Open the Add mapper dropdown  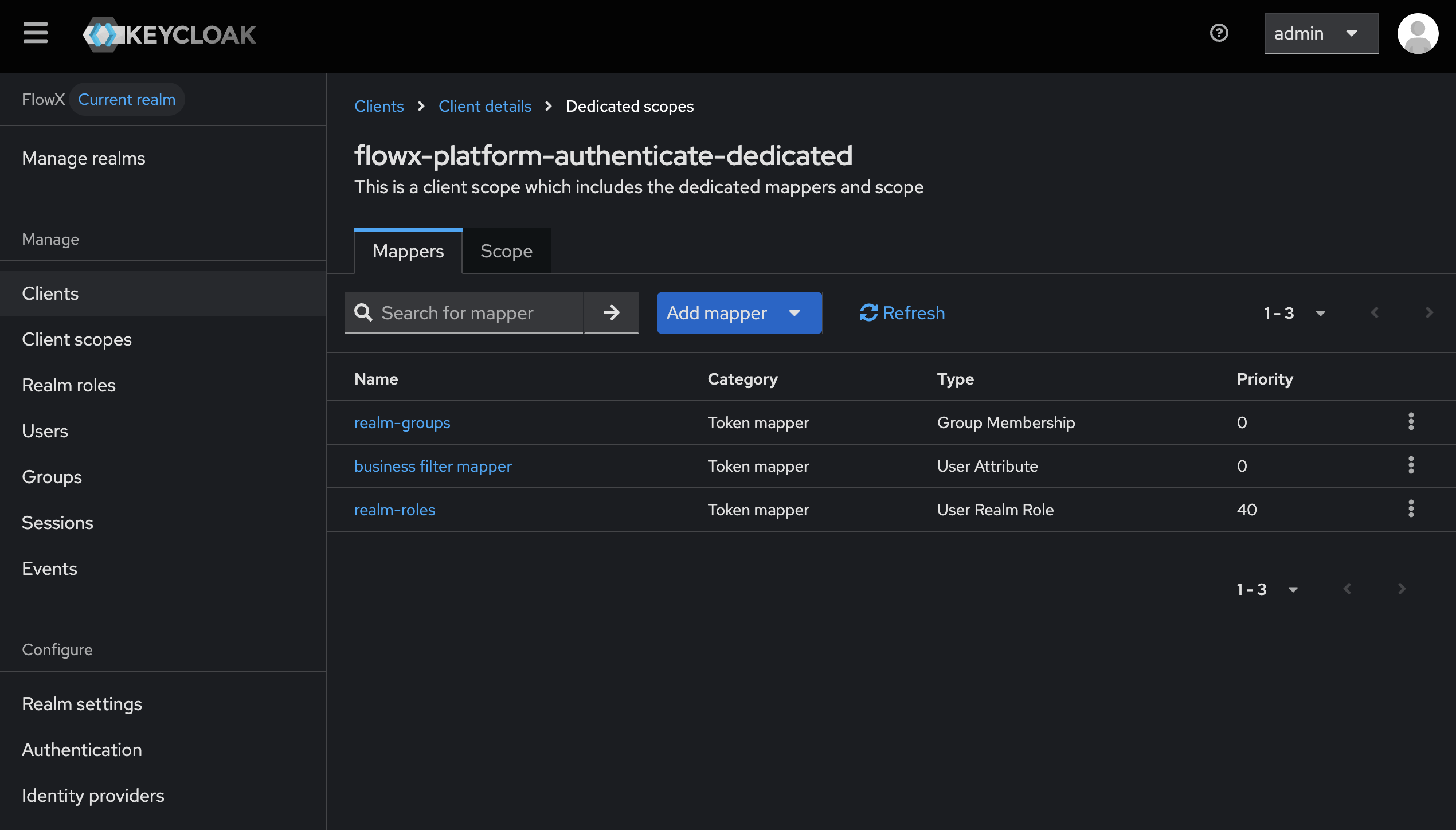tap(738, 313)
